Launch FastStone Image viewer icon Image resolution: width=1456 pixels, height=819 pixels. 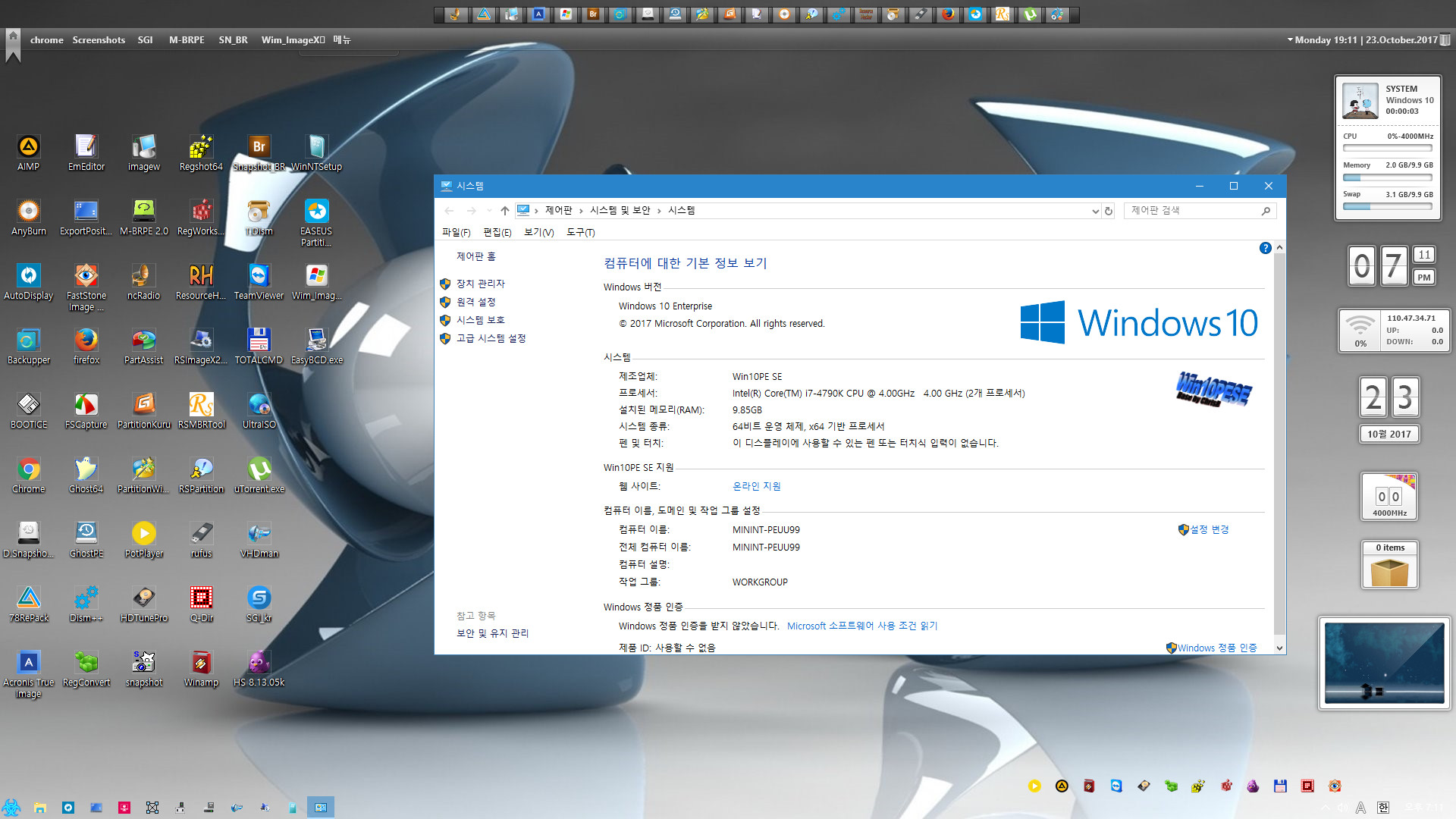(86, 287)
